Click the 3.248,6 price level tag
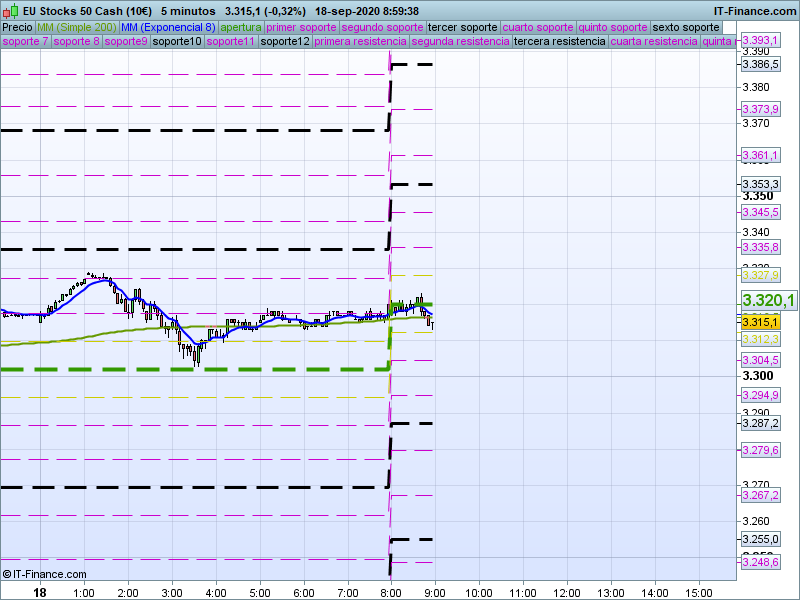This screenshot has height=600, width=800. tap(760, 563)
